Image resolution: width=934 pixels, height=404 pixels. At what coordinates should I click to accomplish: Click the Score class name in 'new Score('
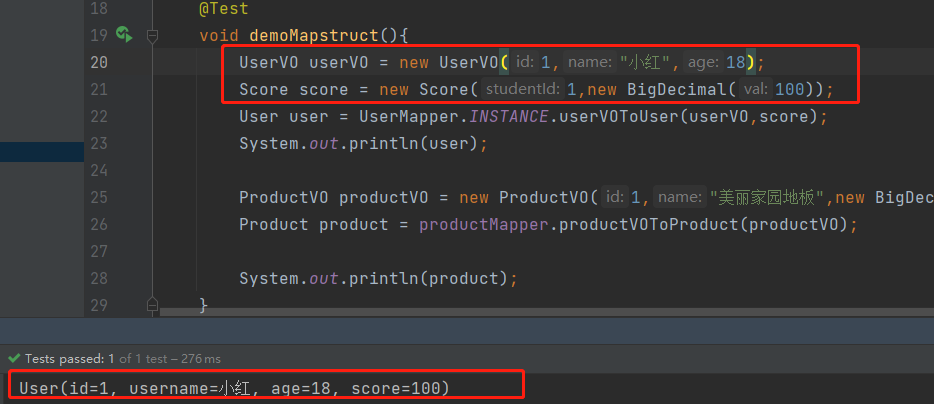(x=444, y=89)
